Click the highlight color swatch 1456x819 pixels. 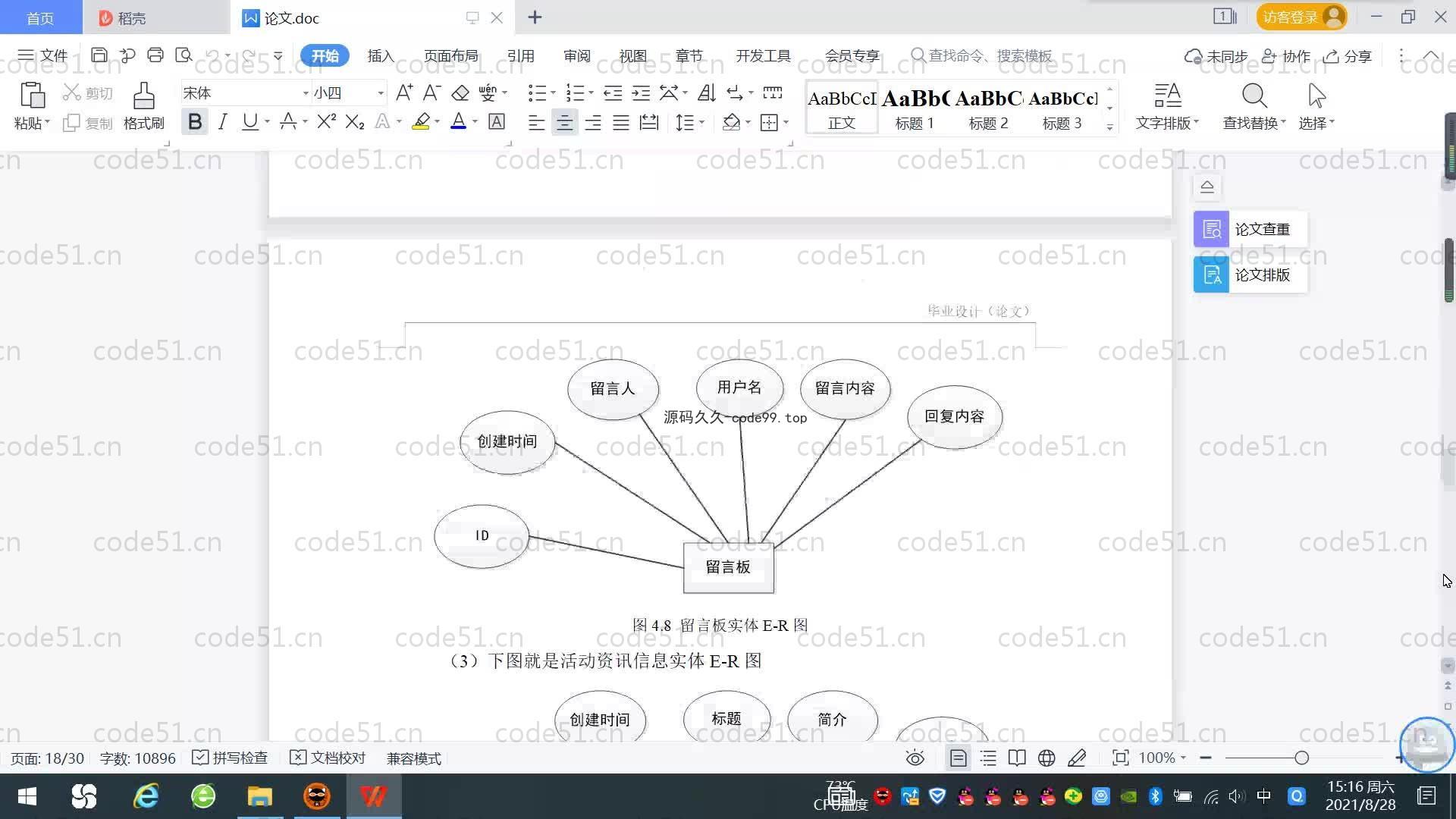tap(421, 121)
